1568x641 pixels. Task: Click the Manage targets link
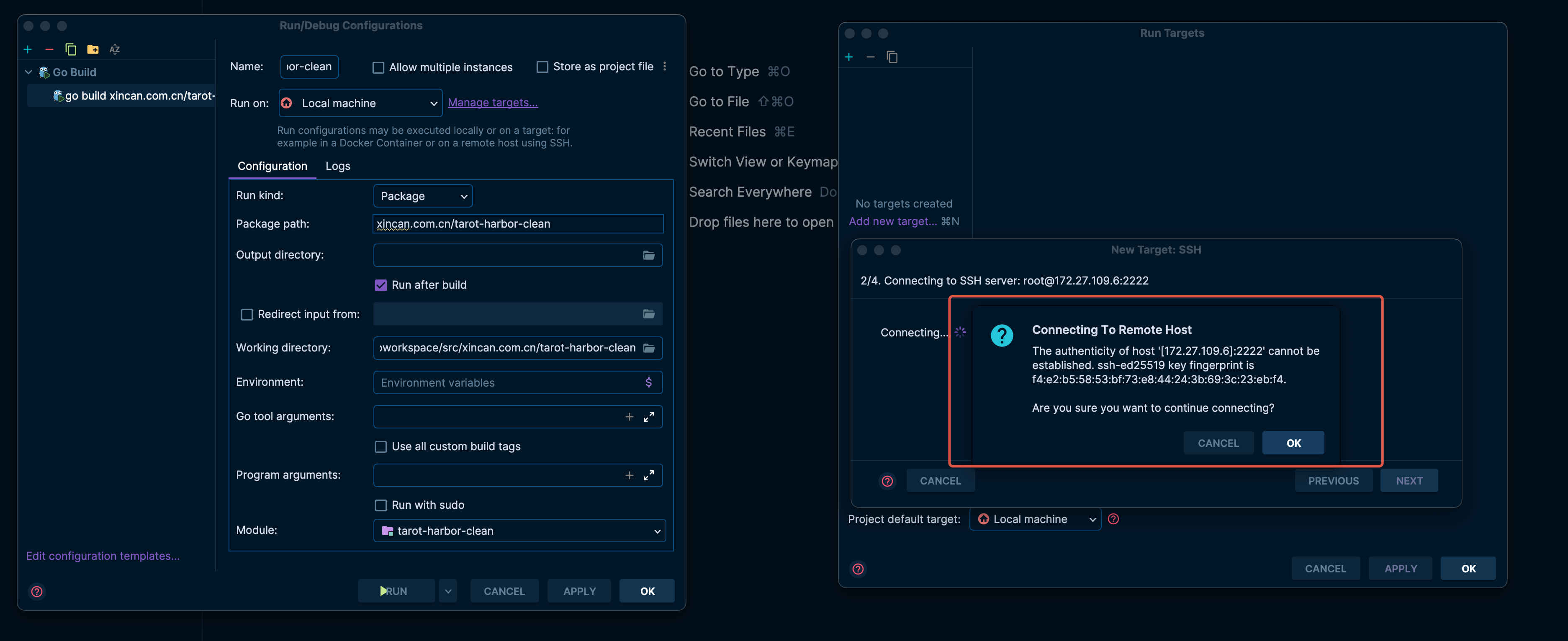point(492,103)
